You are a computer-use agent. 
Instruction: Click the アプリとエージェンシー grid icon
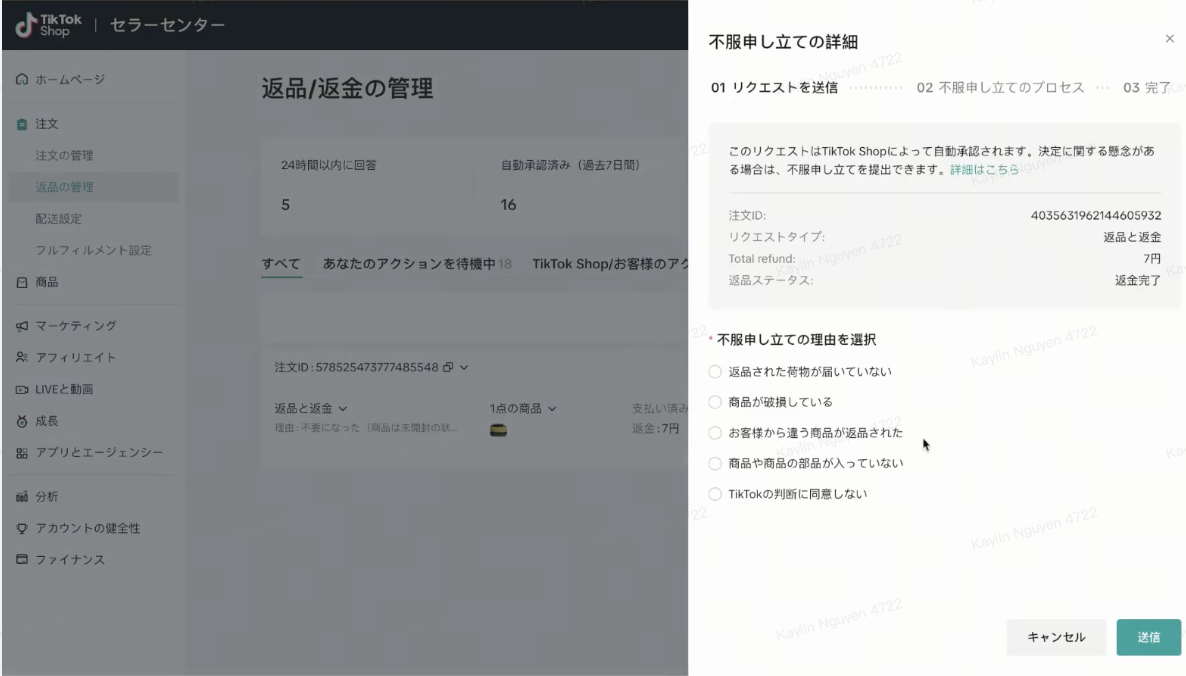(x=22, y=453)
